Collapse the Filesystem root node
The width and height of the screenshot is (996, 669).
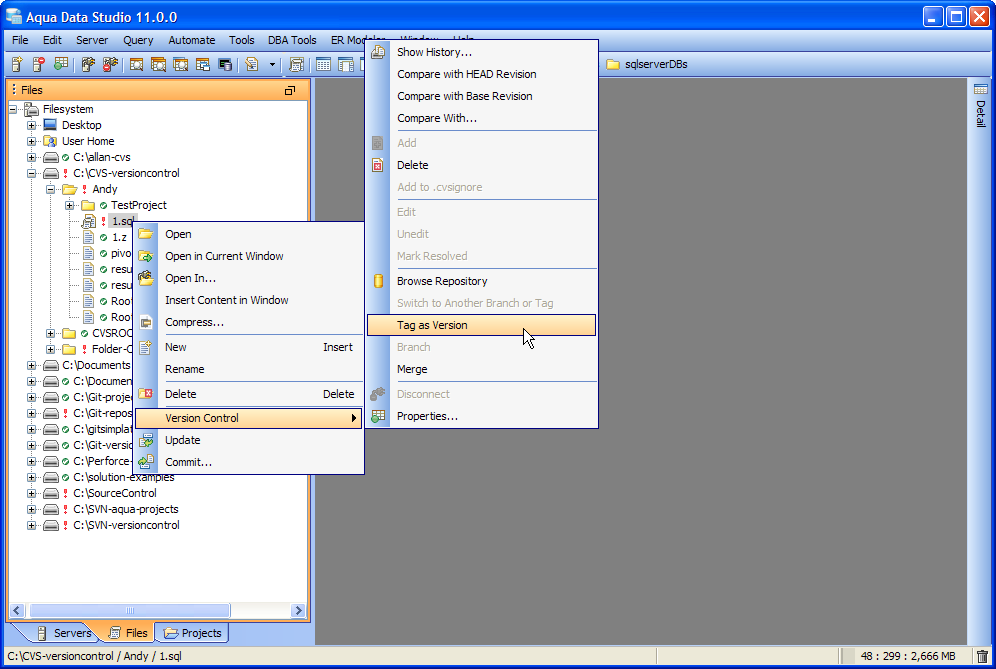coord(13,109)
